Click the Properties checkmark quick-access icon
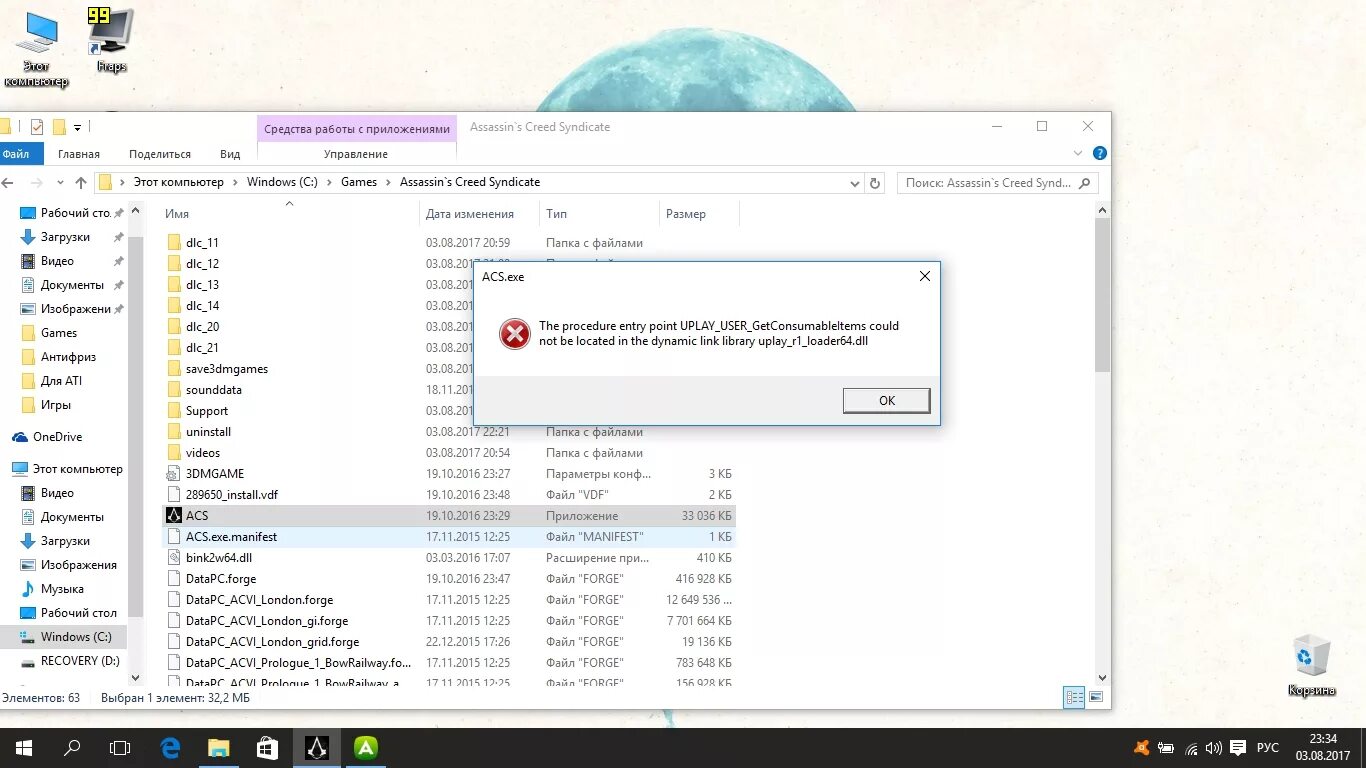 point(37,127)
